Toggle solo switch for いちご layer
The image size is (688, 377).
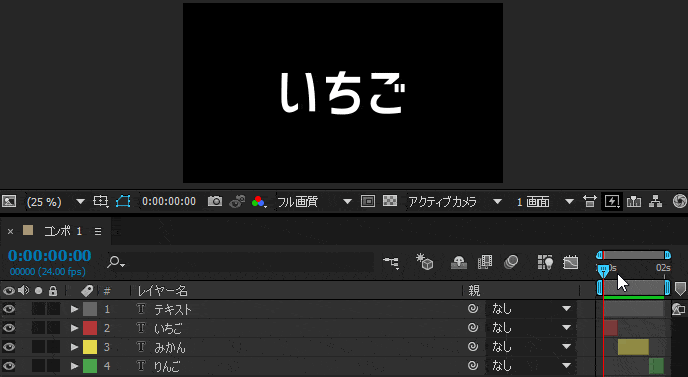click(x=39, y=328)
